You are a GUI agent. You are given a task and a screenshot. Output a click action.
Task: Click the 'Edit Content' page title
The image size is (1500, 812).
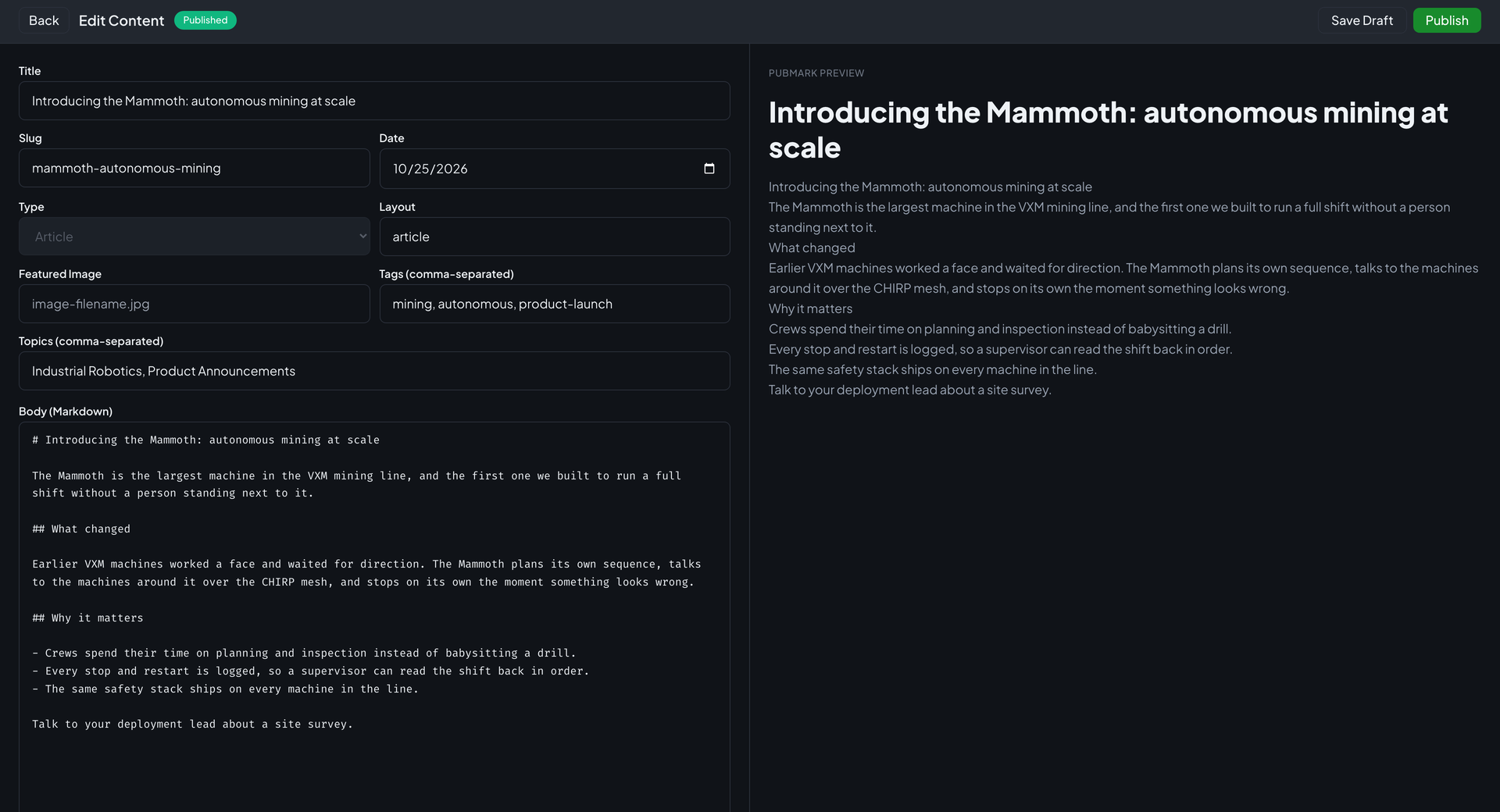[x=121, y=20]
